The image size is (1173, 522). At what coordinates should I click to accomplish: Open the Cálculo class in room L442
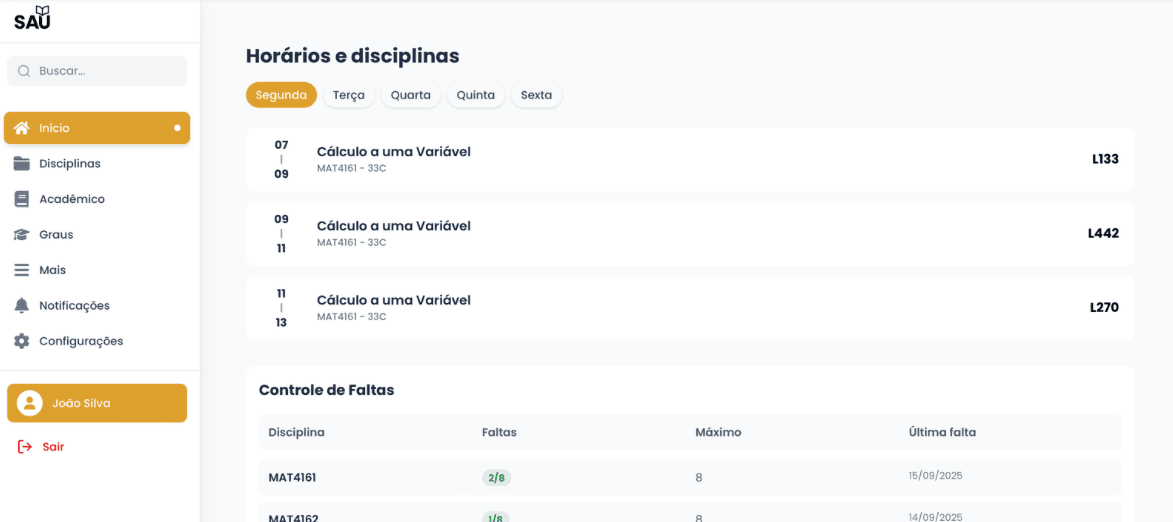tap(690, 233)
